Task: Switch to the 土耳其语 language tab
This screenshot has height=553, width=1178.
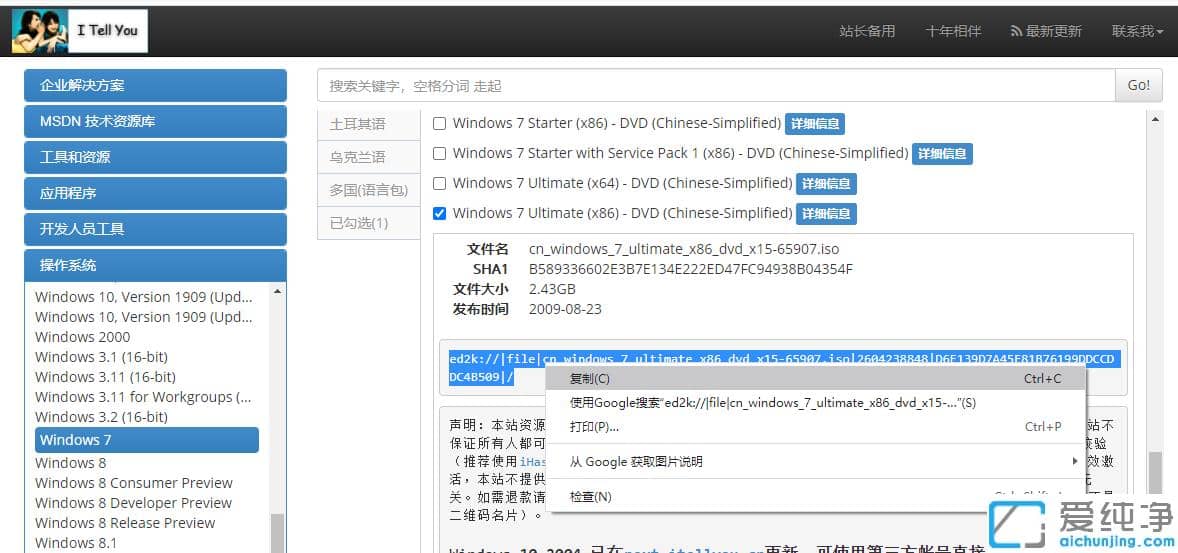Action: tap(368, 124)
